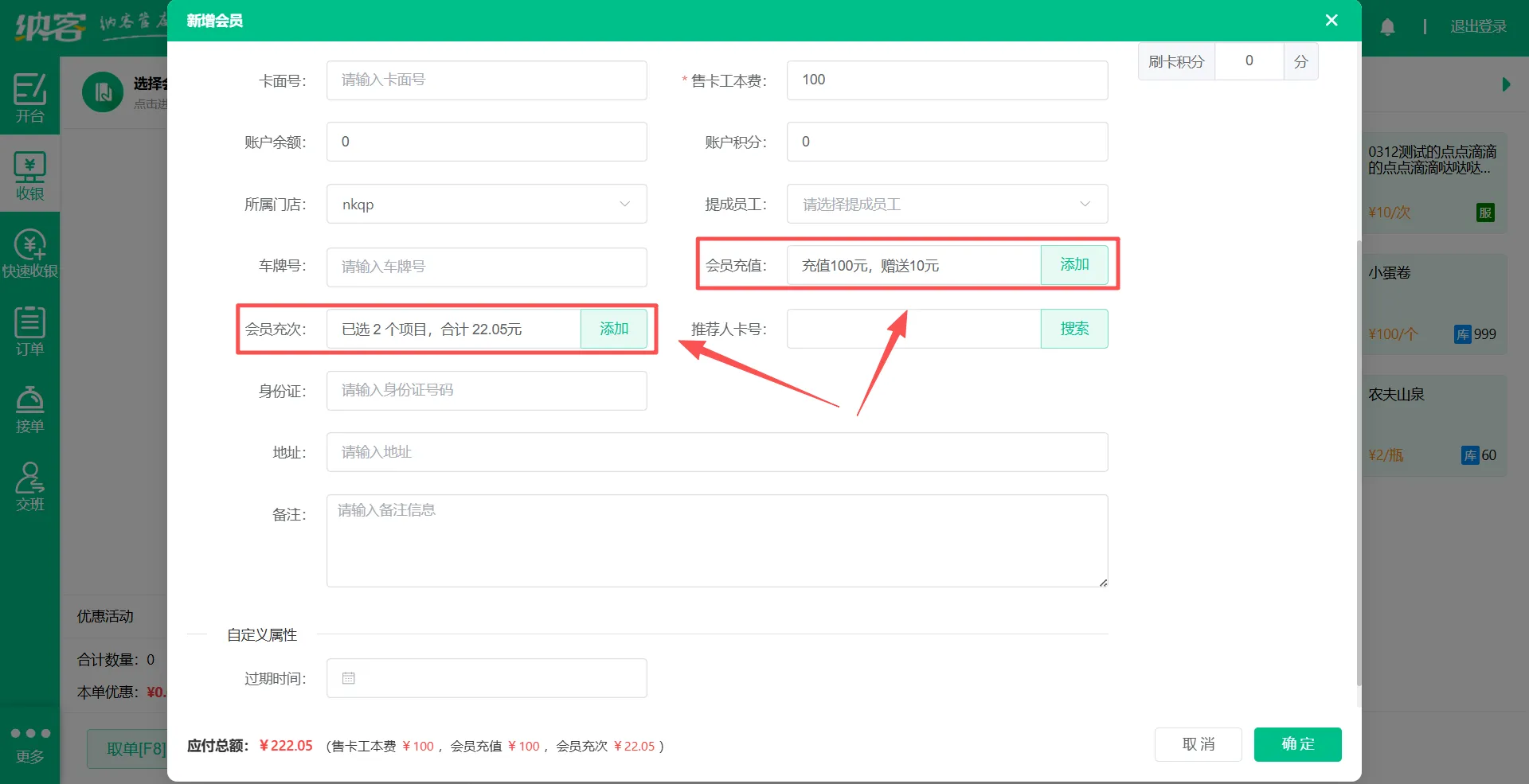Viewport: 1529px width, 784px height.
Task: Open the 接单 service bell icon
Action: 29,408
